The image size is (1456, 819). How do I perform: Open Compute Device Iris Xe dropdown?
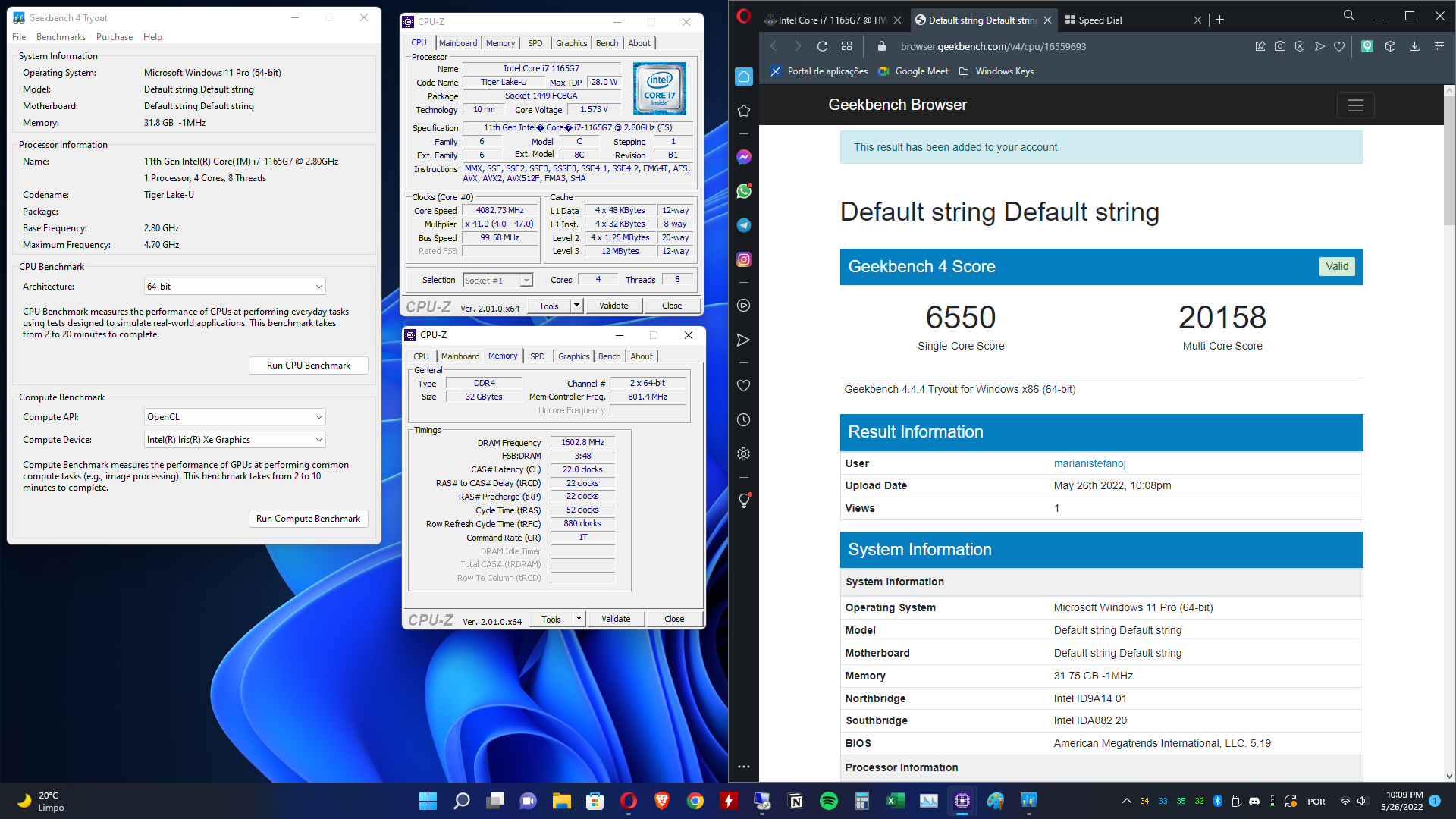click(x=235, y=440)
